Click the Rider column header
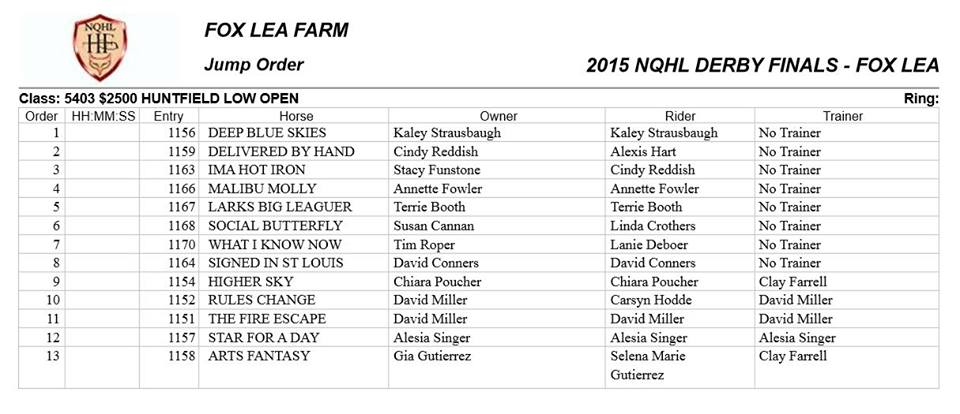This screenshot has height=414, width=960. click(680, 116)
